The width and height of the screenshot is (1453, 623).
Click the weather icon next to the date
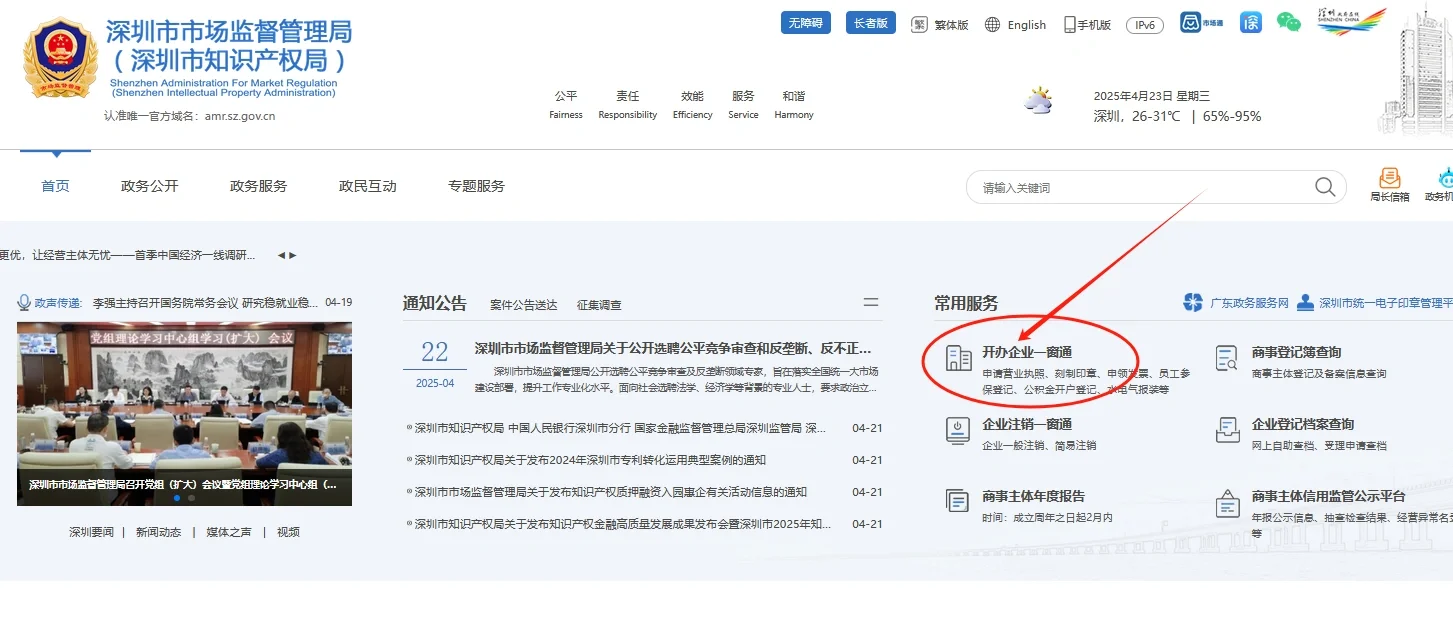pyautogui.click(x=1038, y=98)
